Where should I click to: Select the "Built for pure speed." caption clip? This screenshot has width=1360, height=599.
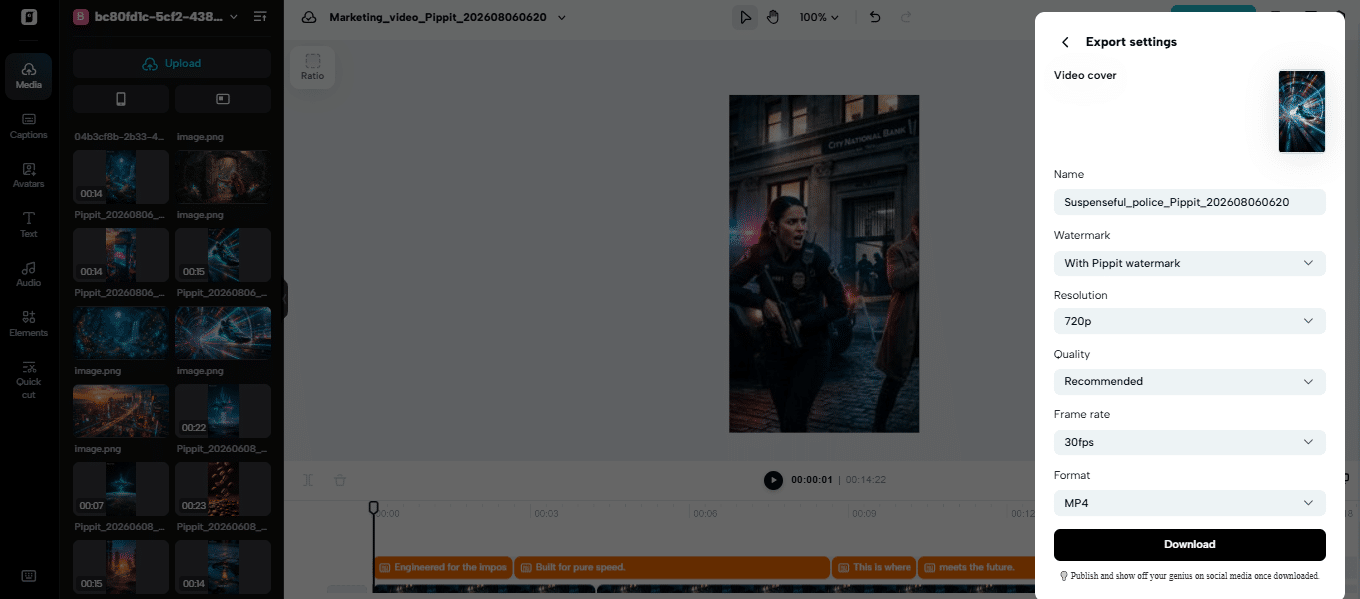pos(673,567)
